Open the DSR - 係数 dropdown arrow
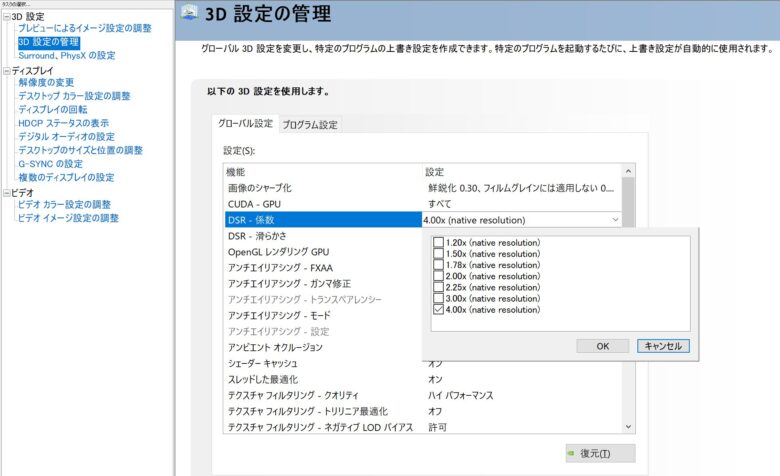Viewport: 780px width, 476px height. (615, 220)
